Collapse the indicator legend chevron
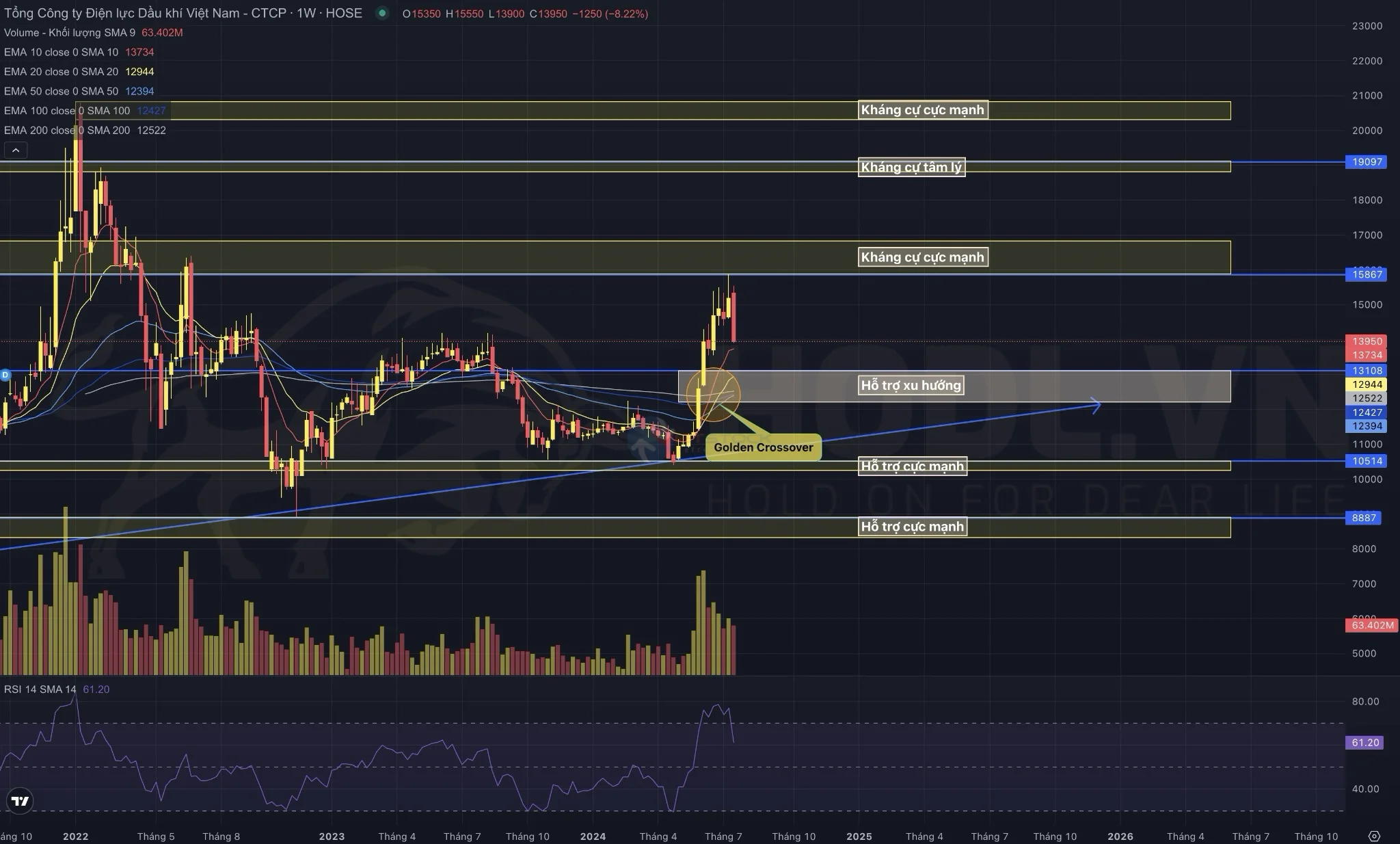Image resolution: width=1400 pixels, height=844 pixels. [x=16, y=150]
